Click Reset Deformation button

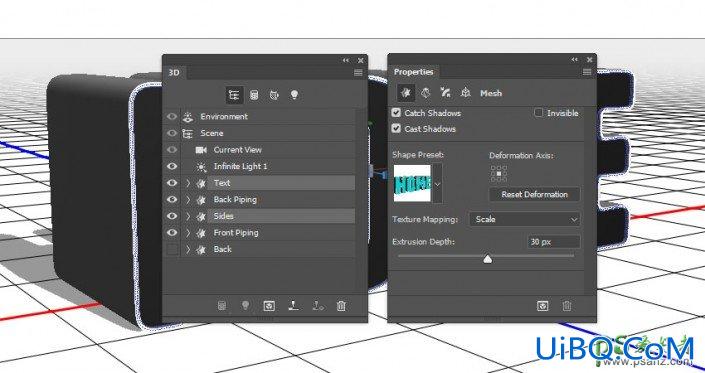point(535,195)
